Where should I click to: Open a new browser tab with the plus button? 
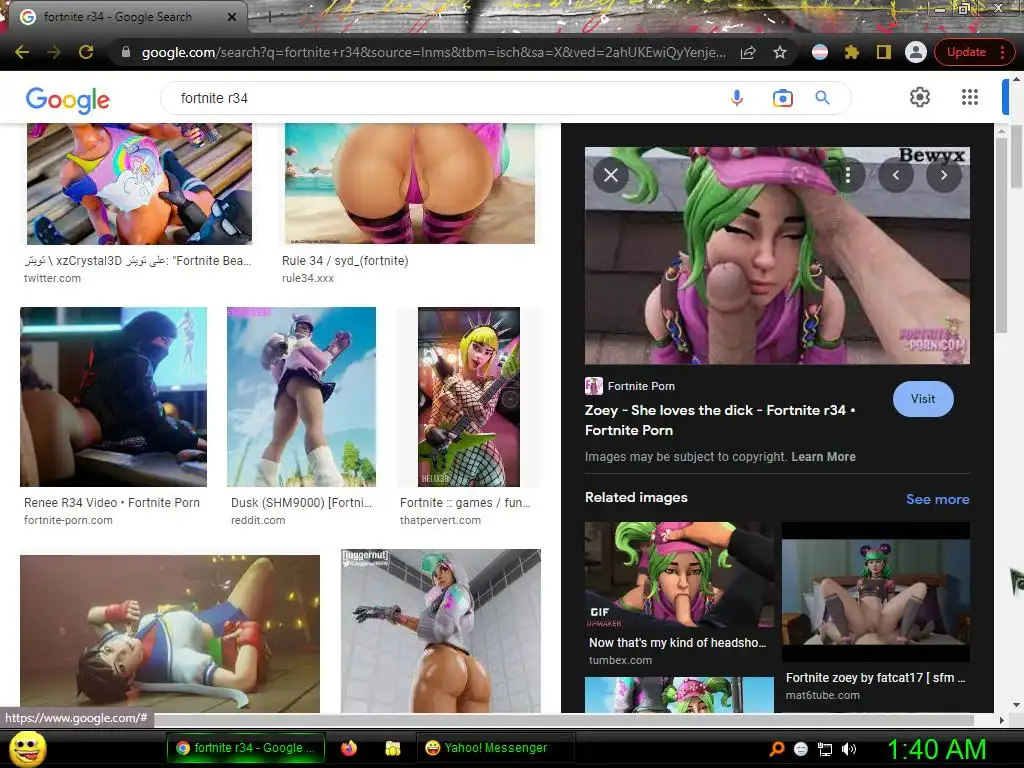[269, 18]
